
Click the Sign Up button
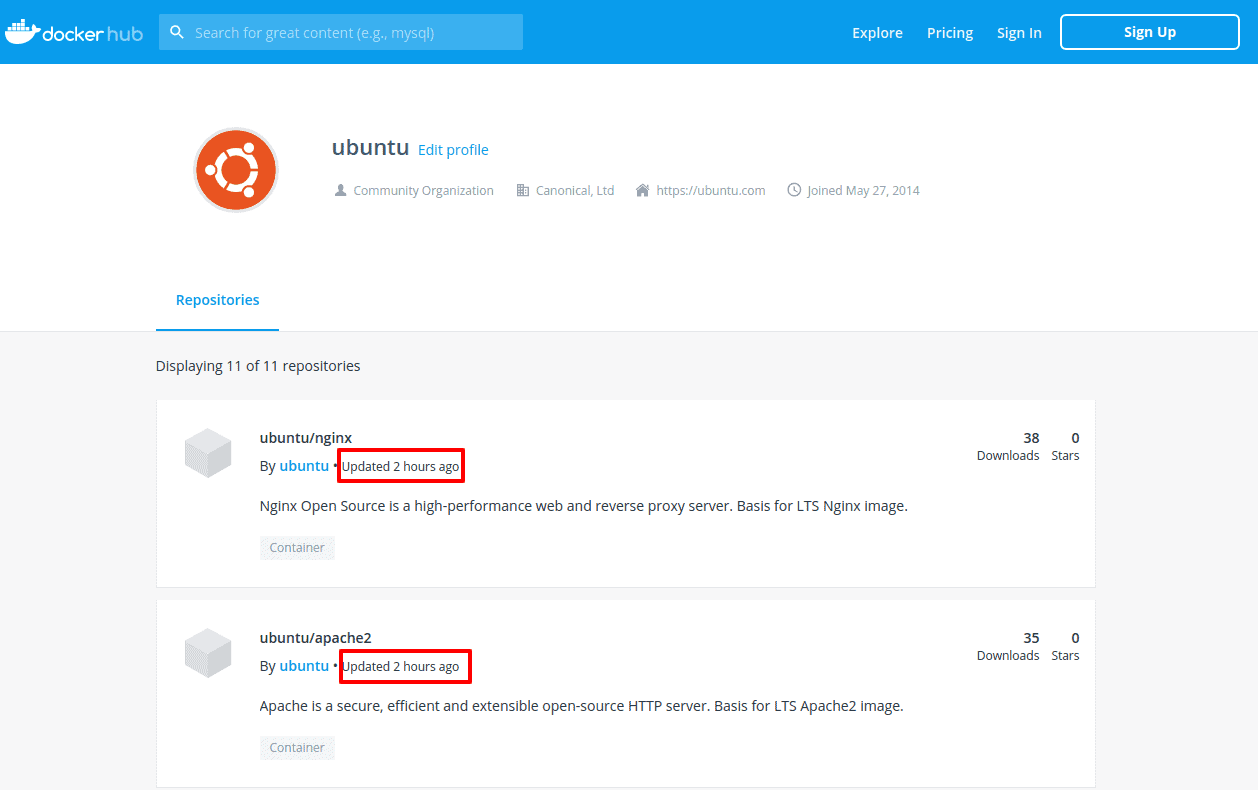point(1150,32)
